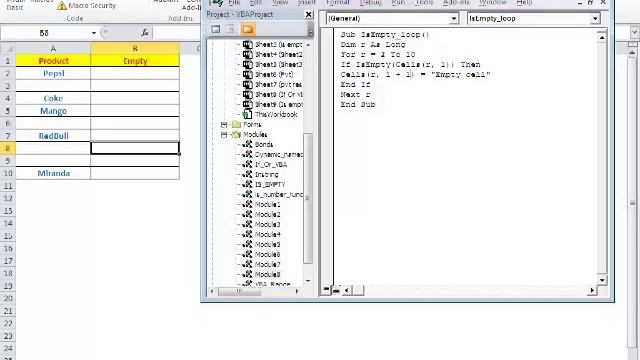Image resolution: width=640 pixels, height=360 pixels.
Task: Select column A header in Excel
Action: point(53,49)
